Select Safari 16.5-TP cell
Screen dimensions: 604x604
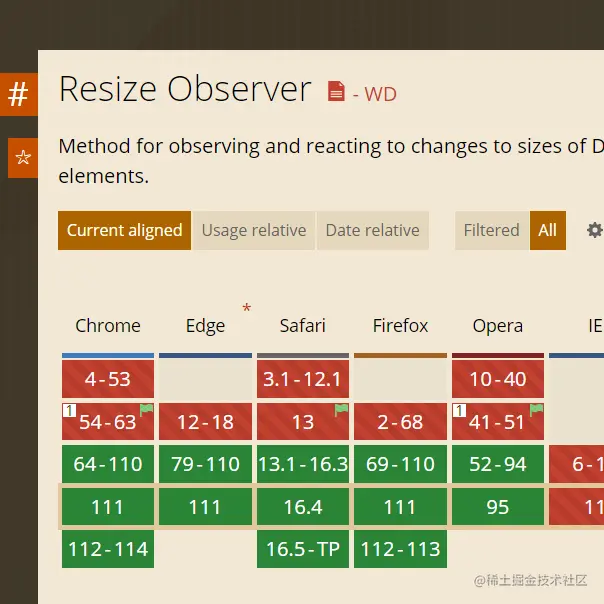click(x=303, y=549)
